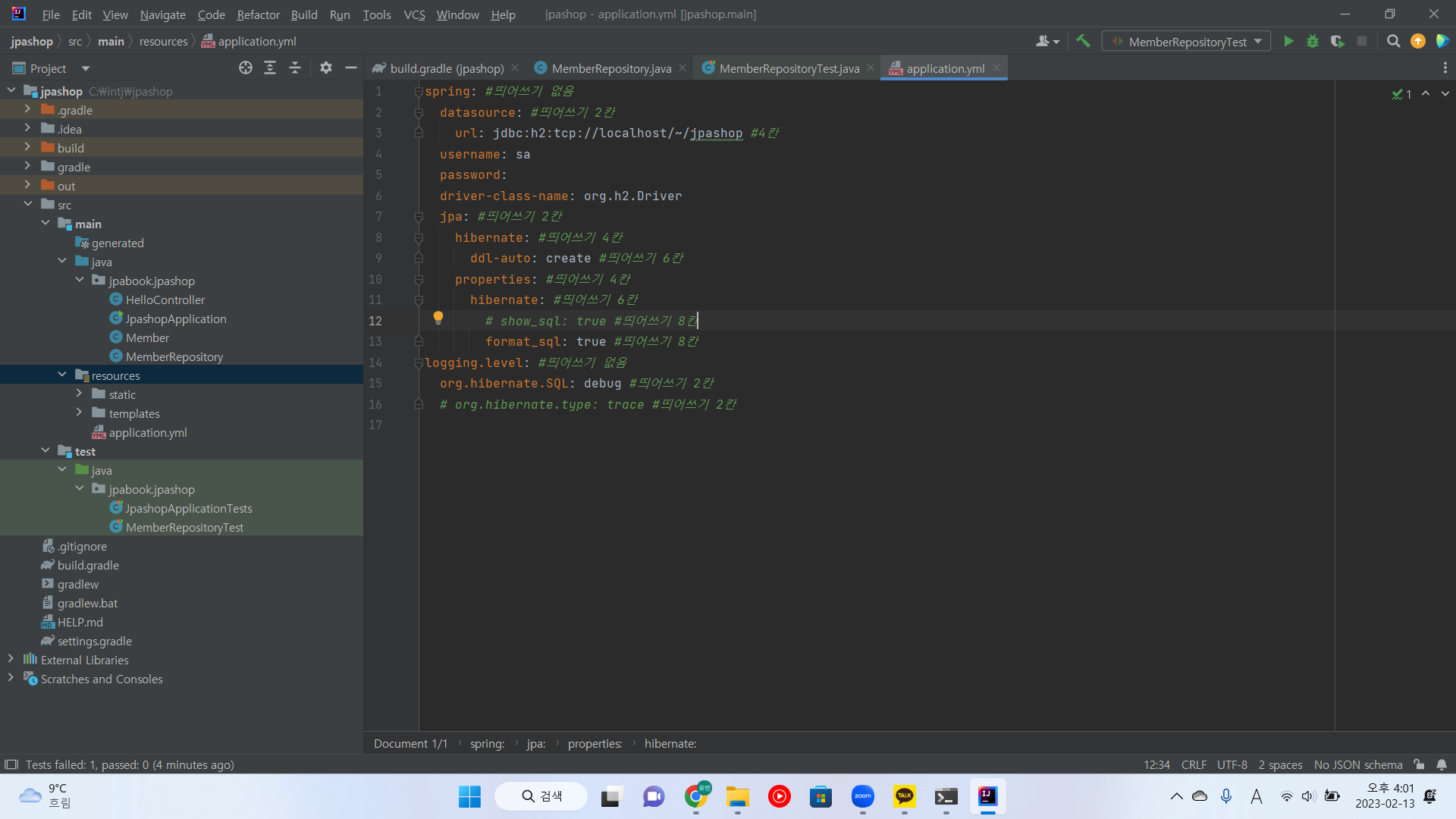The height and width of the screenshot is (819, 1456).
Task: Click the UTF-8 encoding in the status bar
Action: tap(1232, 764)
